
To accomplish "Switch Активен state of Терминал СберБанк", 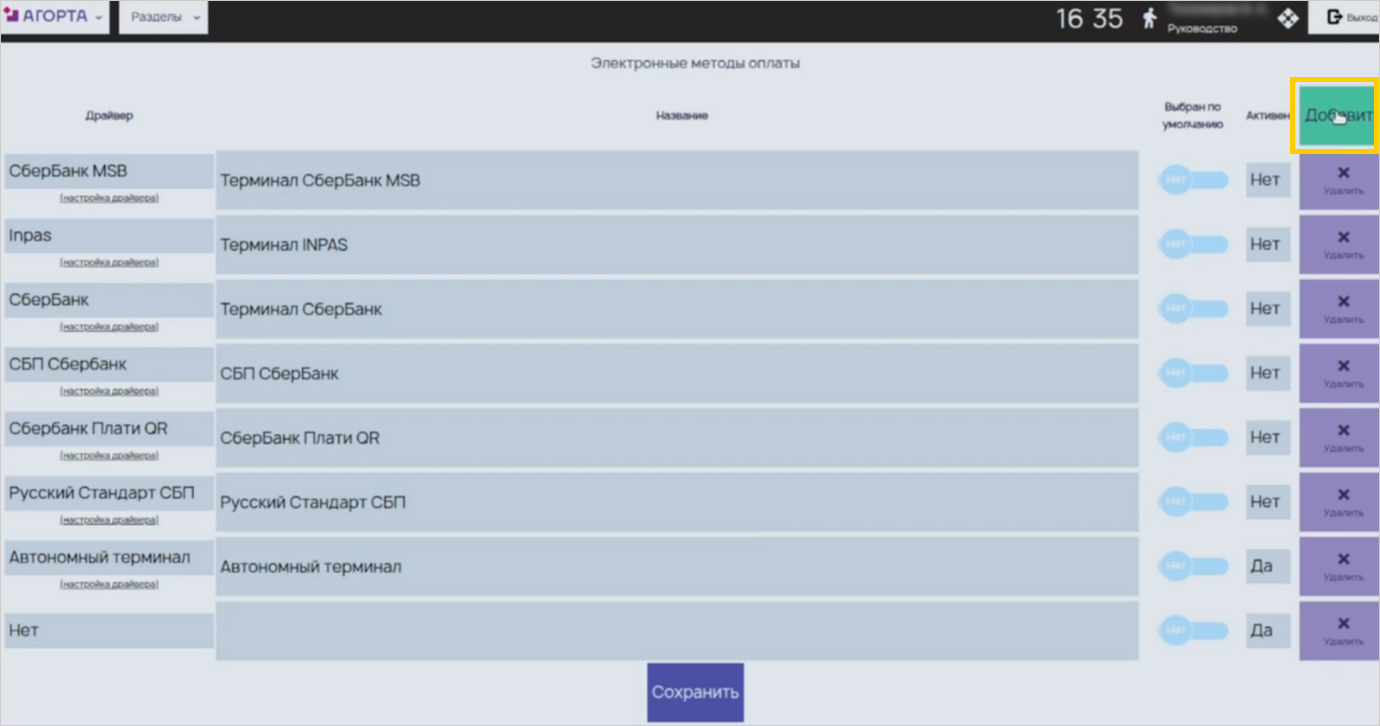I will [1268, 309].
